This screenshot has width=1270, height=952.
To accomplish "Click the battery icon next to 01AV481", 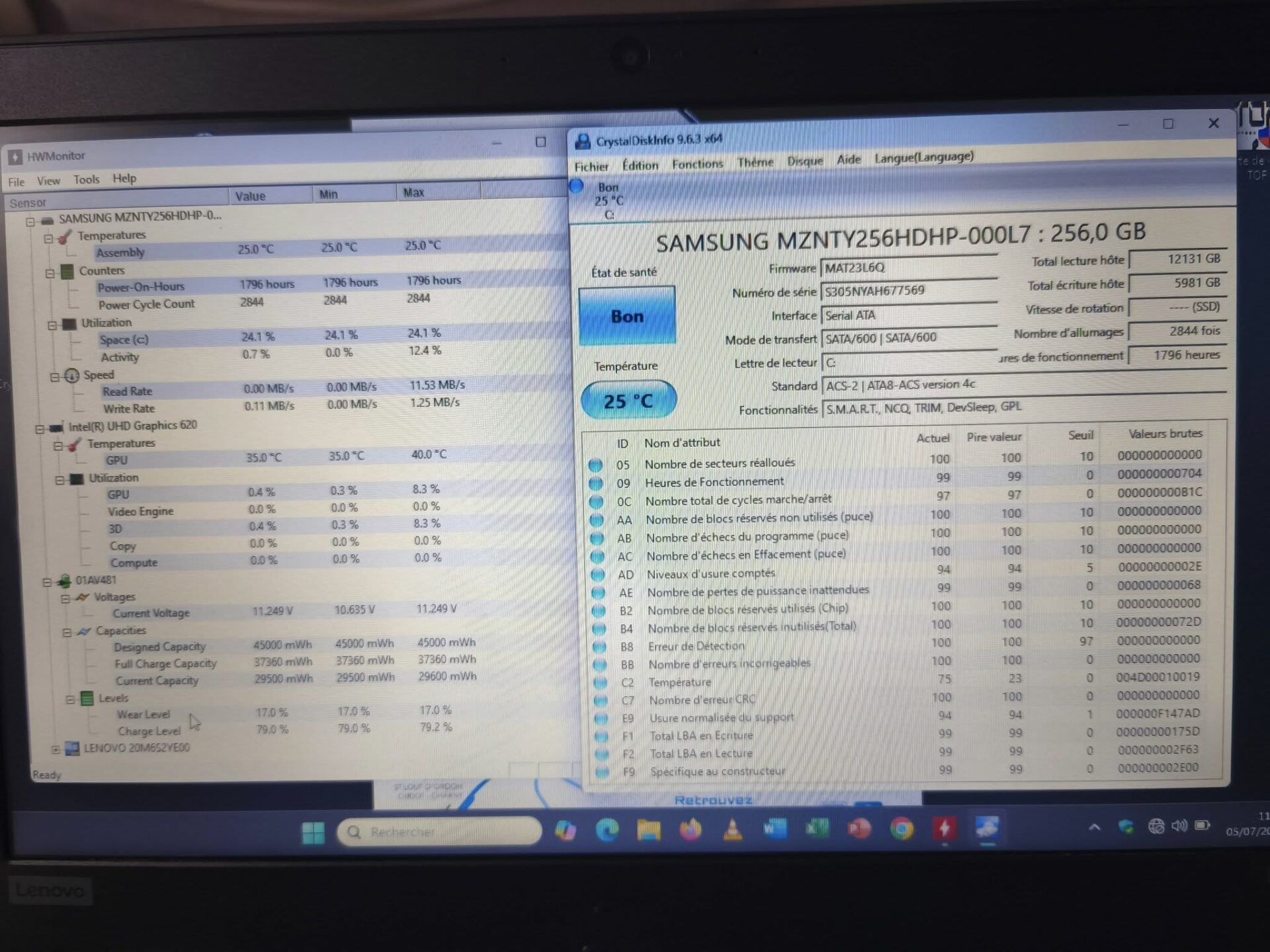I will 64,581.
